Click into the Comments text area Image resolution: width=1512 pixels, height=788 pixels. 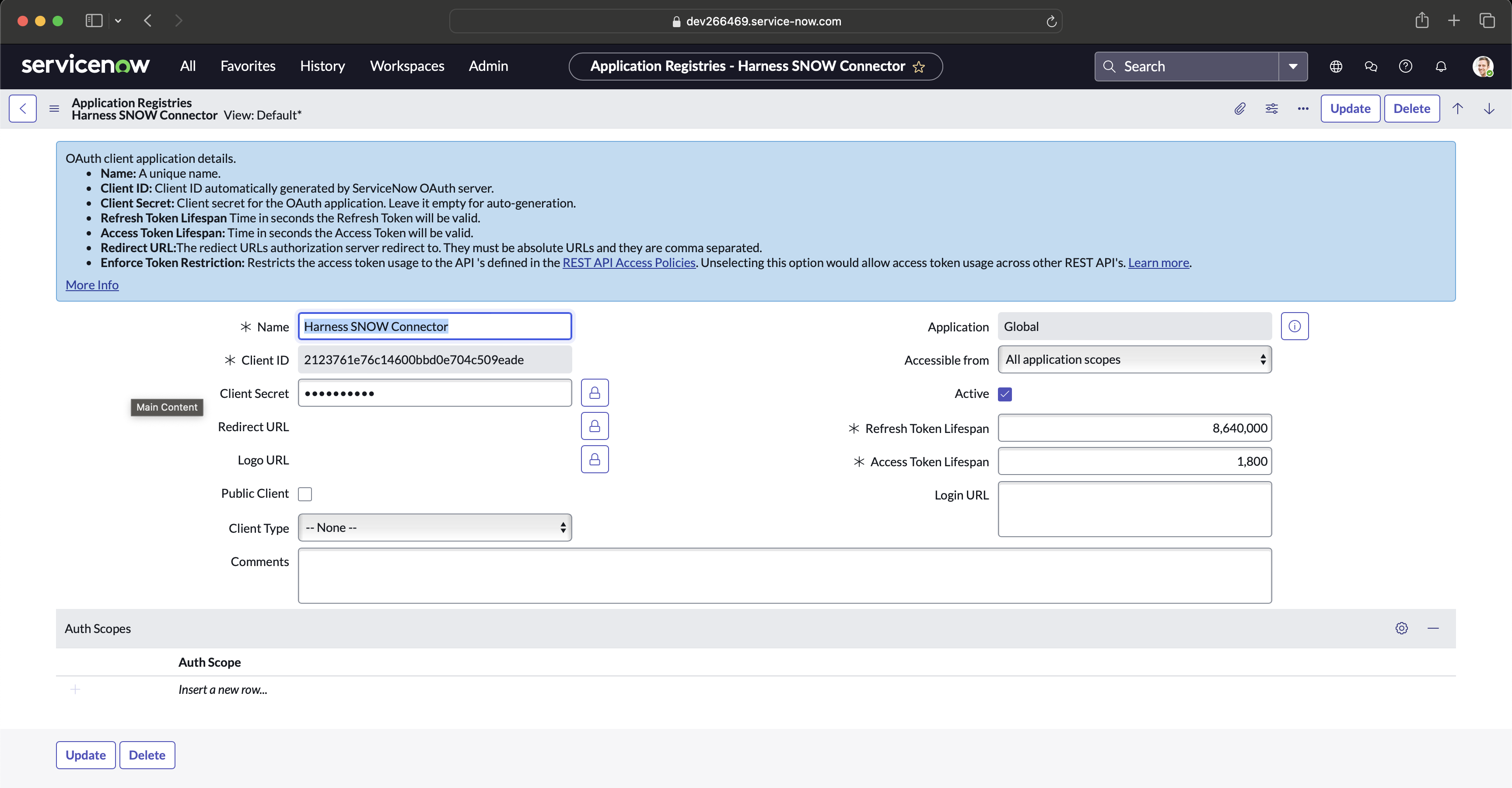pyautogui.click(x=784, y=575)
